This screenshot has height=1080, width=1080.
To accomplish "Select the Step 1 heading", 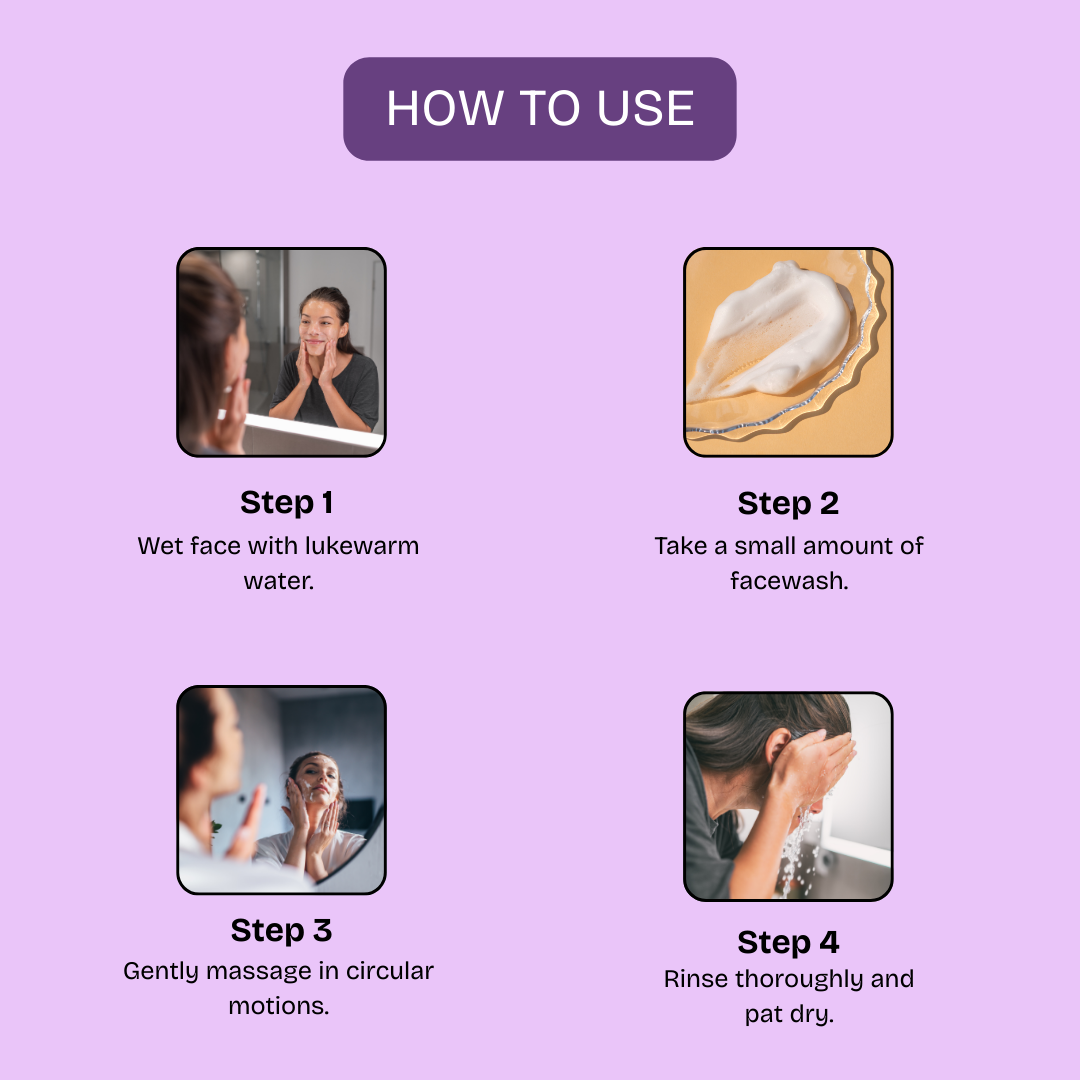I will (287, 503).
